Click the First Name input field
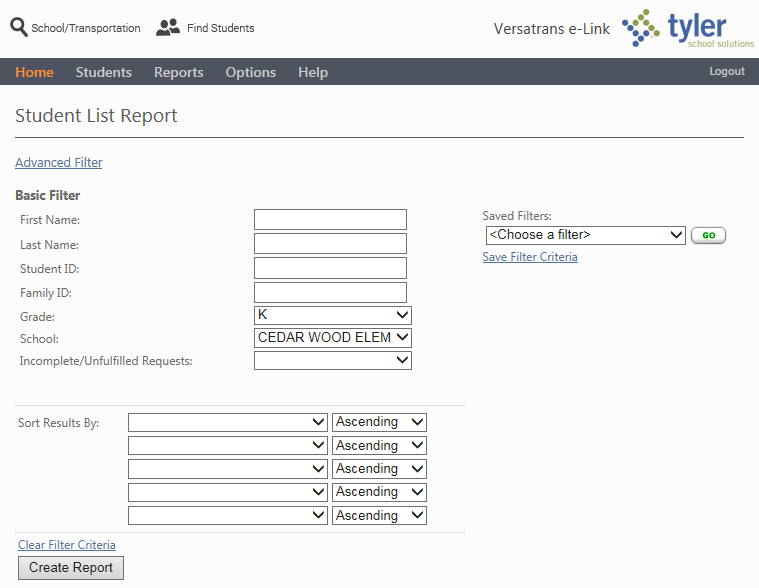759x588 pixels. (x=330, y=219)
